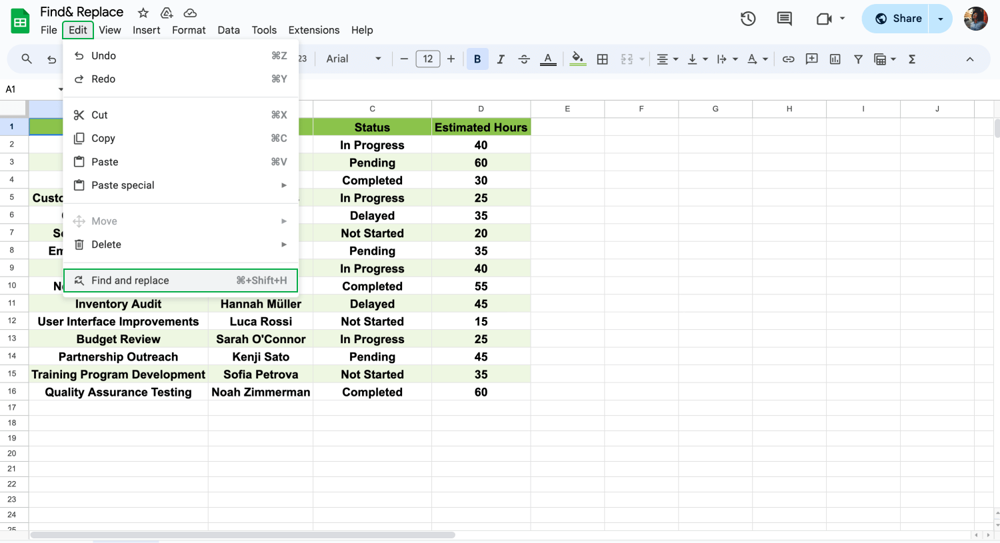This screenshot has width=1000, height=543.
Task: Click the borders grid icon
Action: (x=602, y=59)
